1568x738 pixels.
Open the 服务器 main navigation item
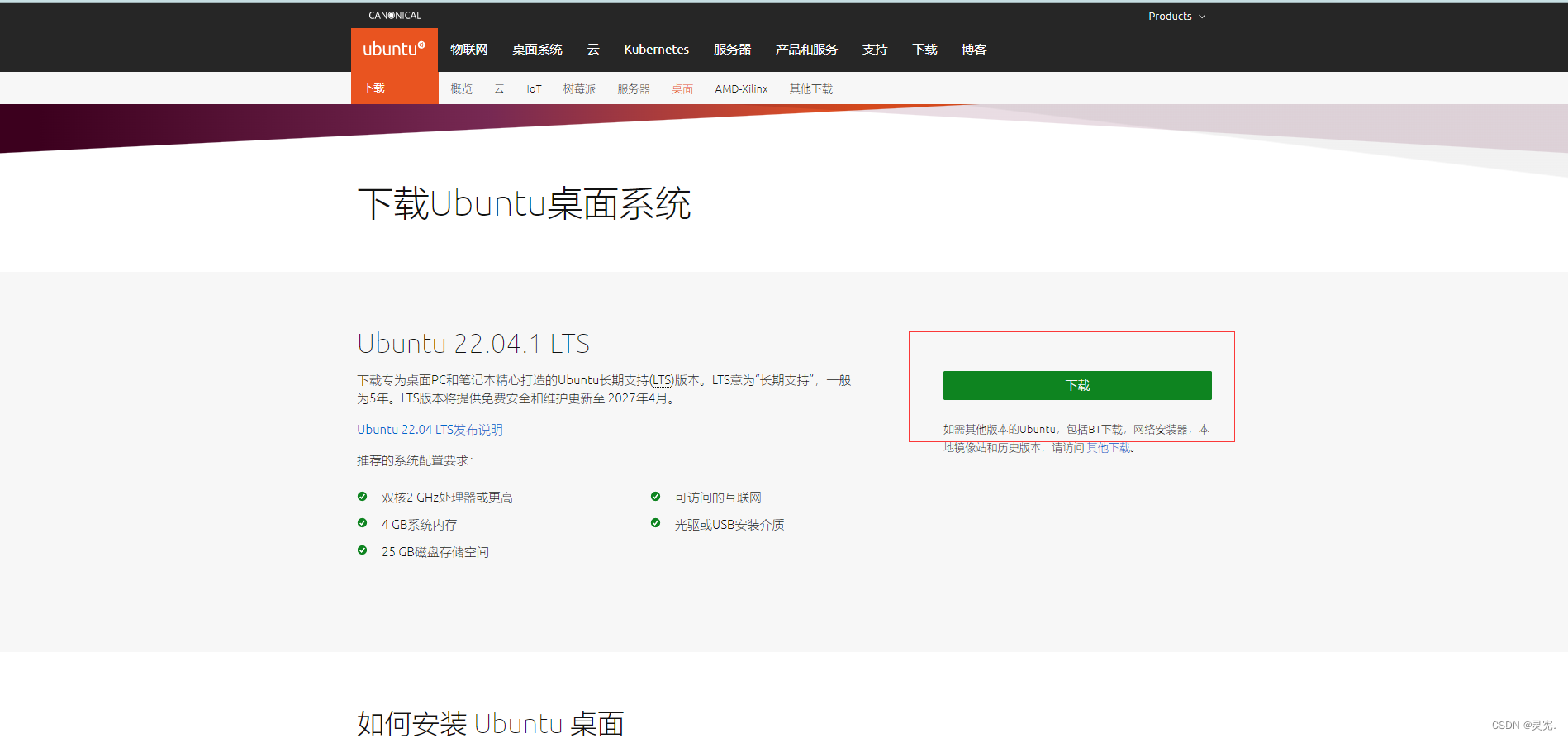point(732,50)
